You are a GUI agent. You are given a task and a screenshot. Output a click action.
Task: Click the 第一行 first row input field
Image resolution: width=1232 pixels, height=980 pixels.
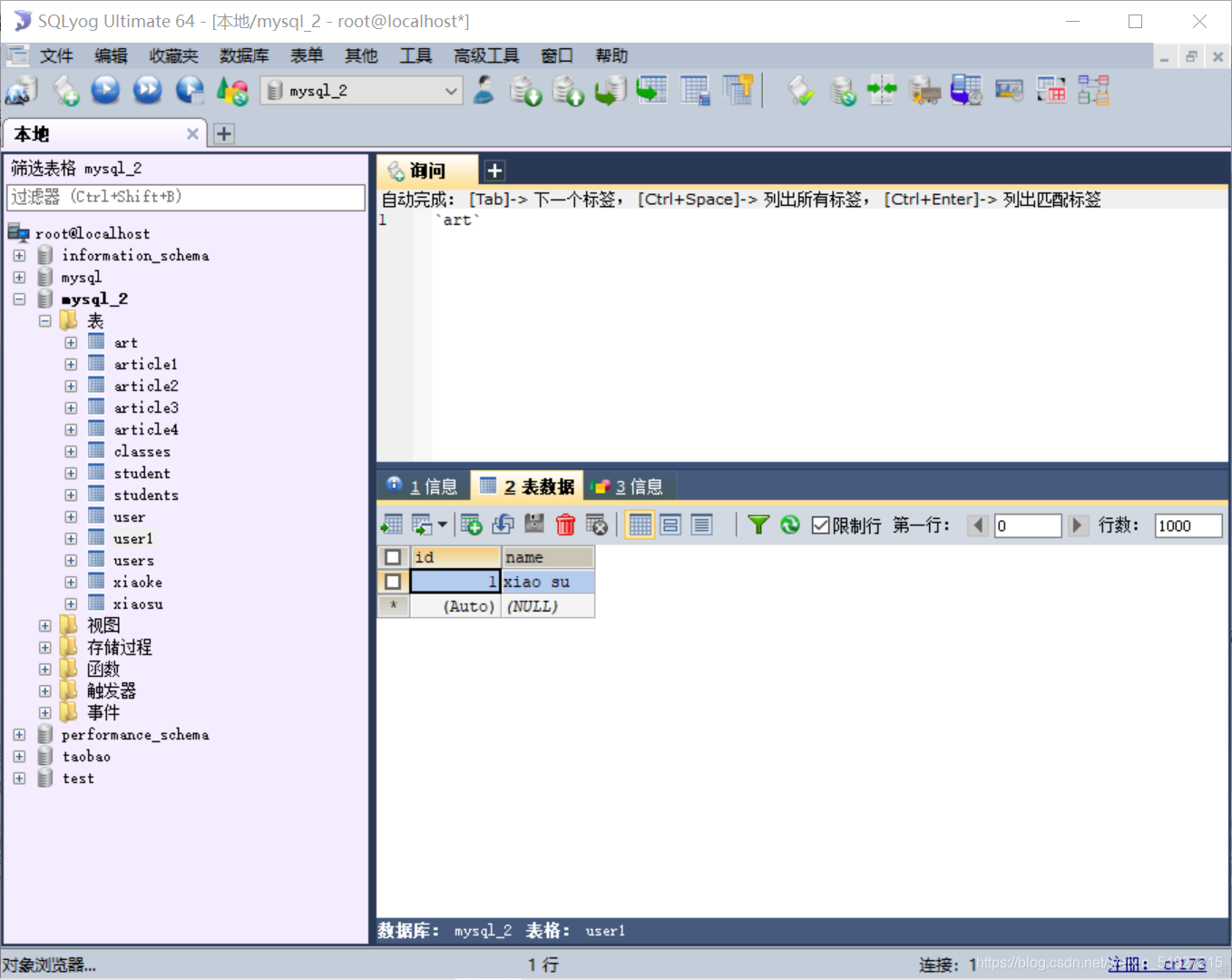tap(1028, 525)
